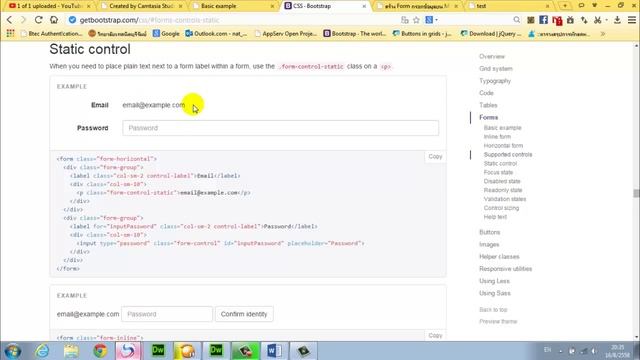Open Helper classes in the sidebar

click(499, 257)
